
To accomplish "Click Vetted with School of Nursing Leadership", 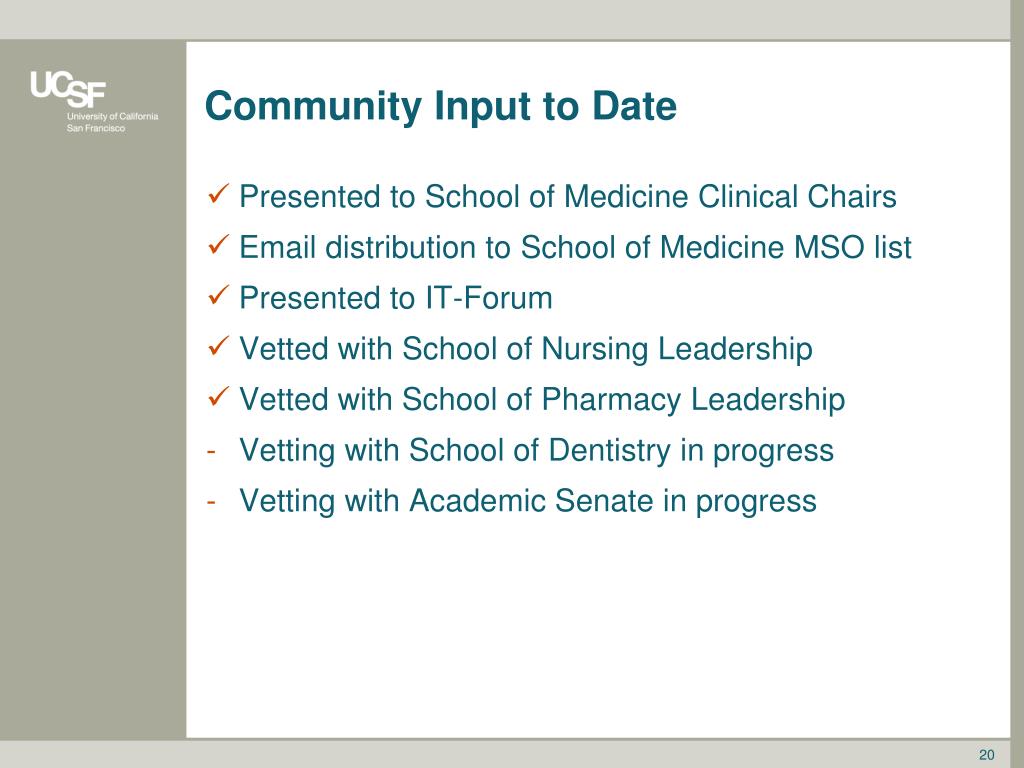I will tap(526, 349).
